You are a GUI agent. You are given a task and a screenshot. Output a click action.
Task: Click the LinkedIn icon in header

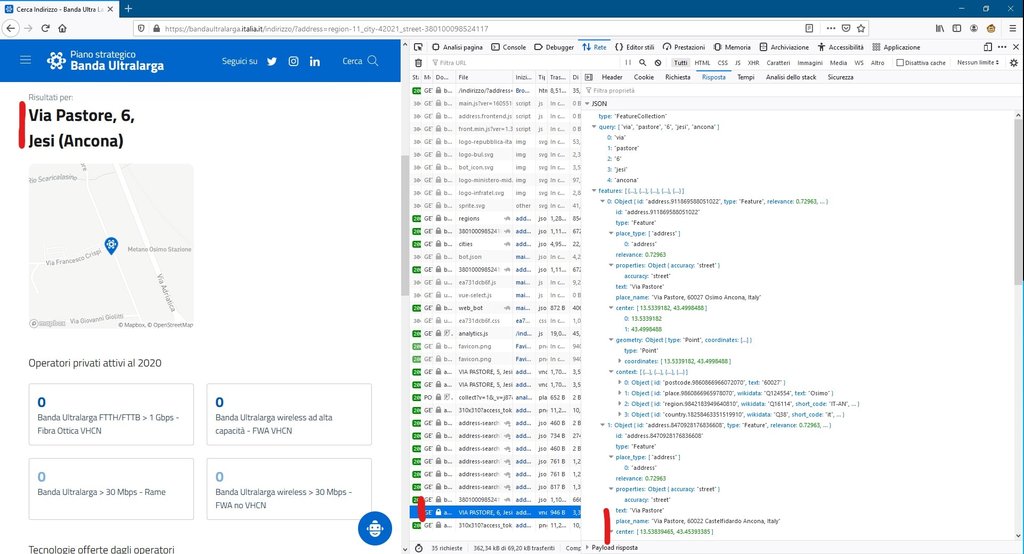[315, 61]
